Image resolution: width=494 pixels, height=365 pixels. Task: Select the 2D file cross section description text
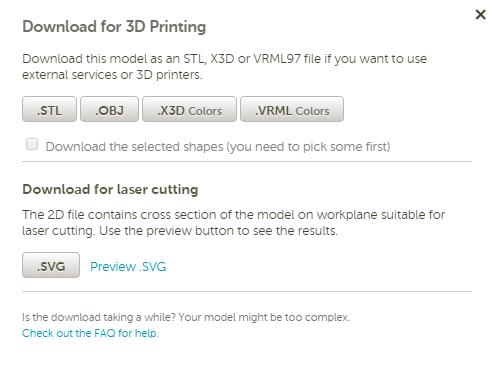(x=234, y=223)
